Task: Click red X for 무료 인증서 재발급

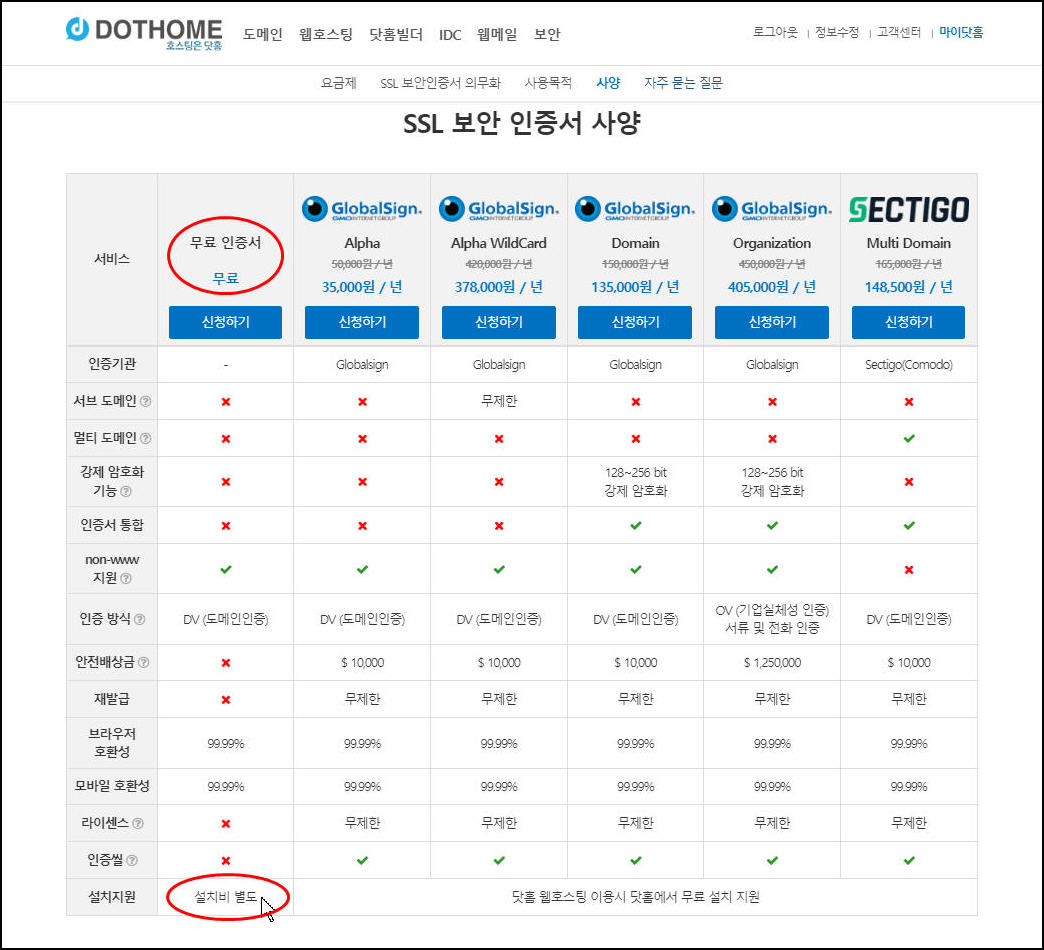Action: point(226,700)
